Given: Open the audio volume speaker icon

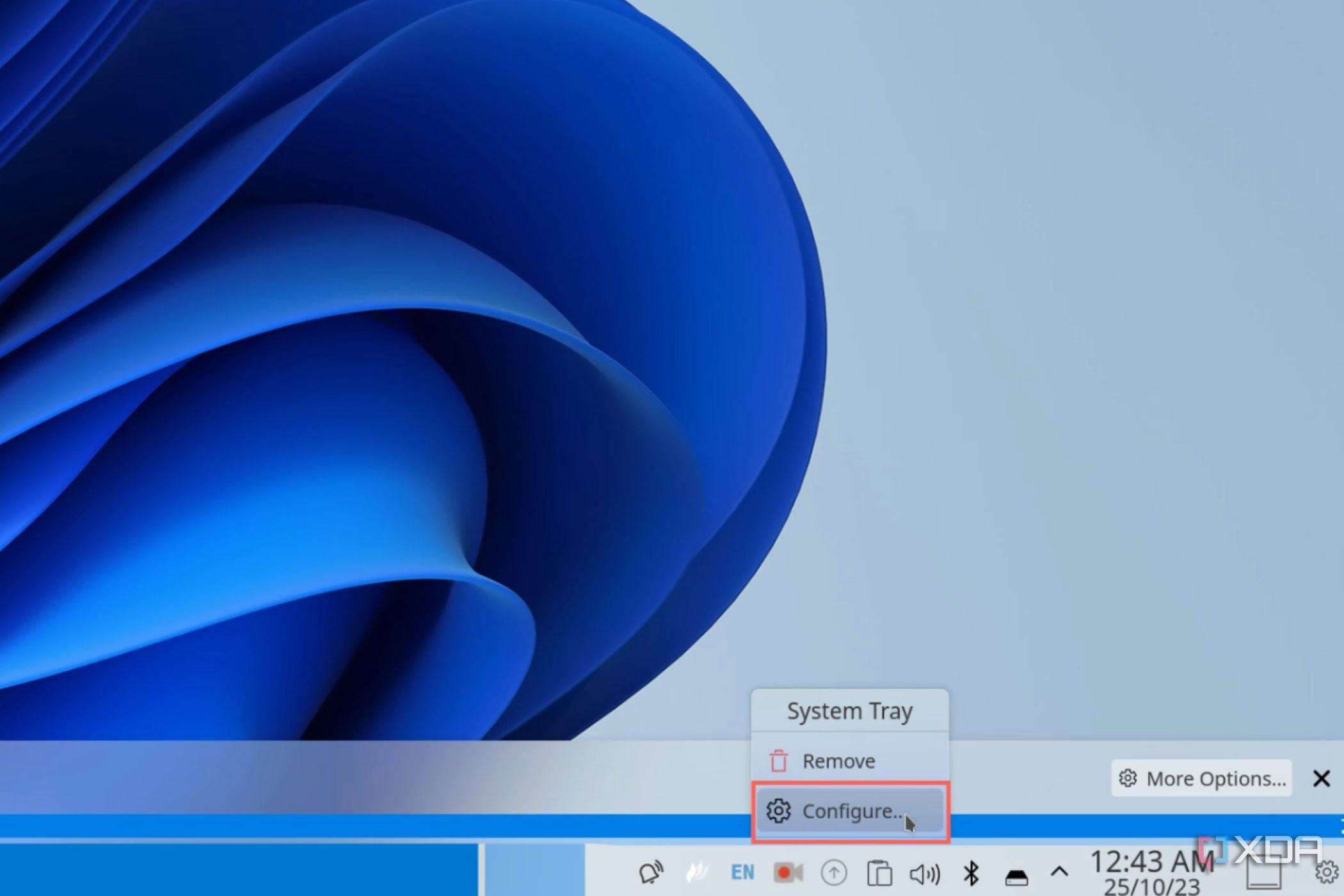Looking at the screenshot, I should 925,873.
